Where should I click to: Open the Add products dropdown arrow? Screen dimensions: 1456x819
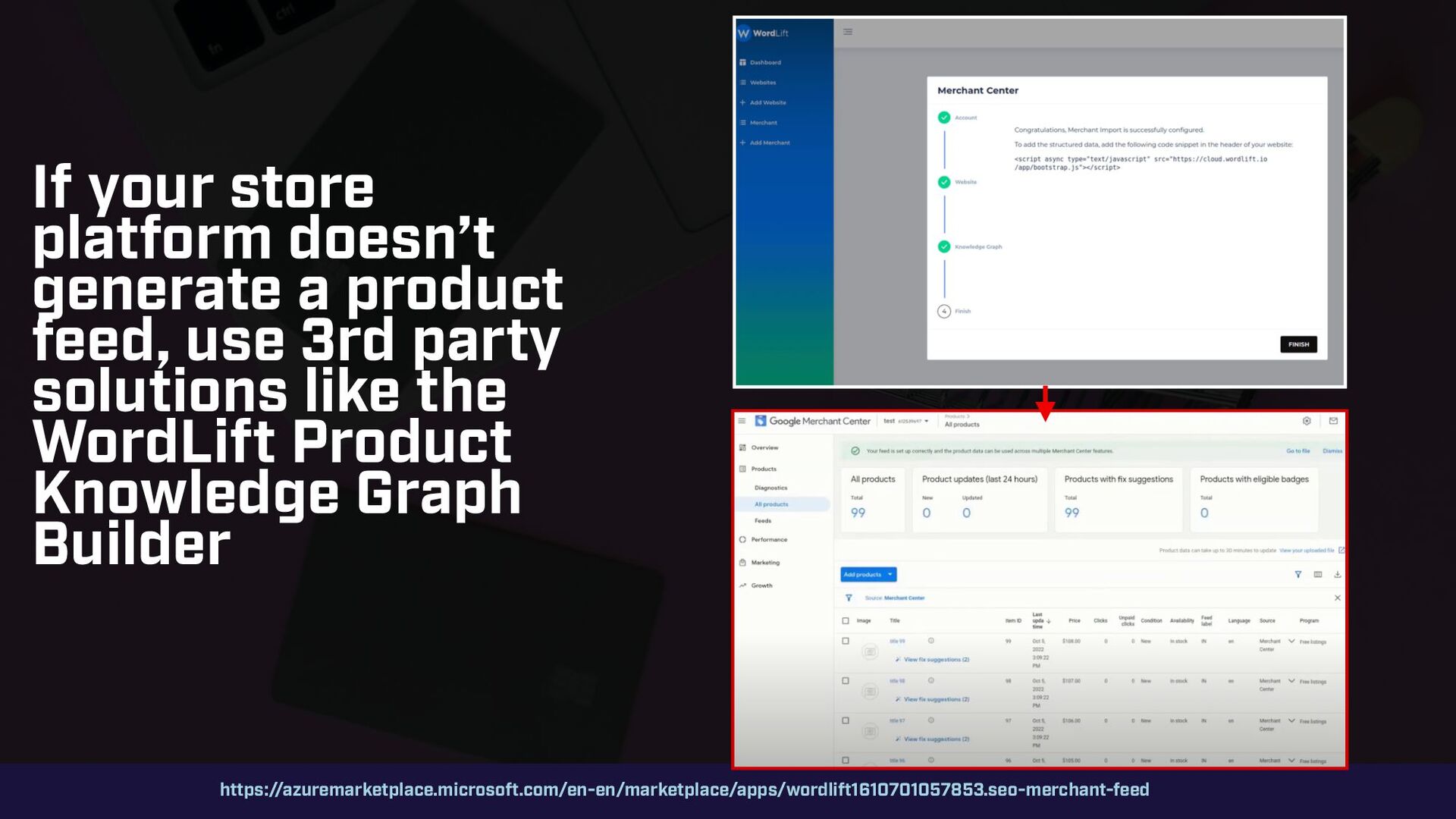coord(890,575)
